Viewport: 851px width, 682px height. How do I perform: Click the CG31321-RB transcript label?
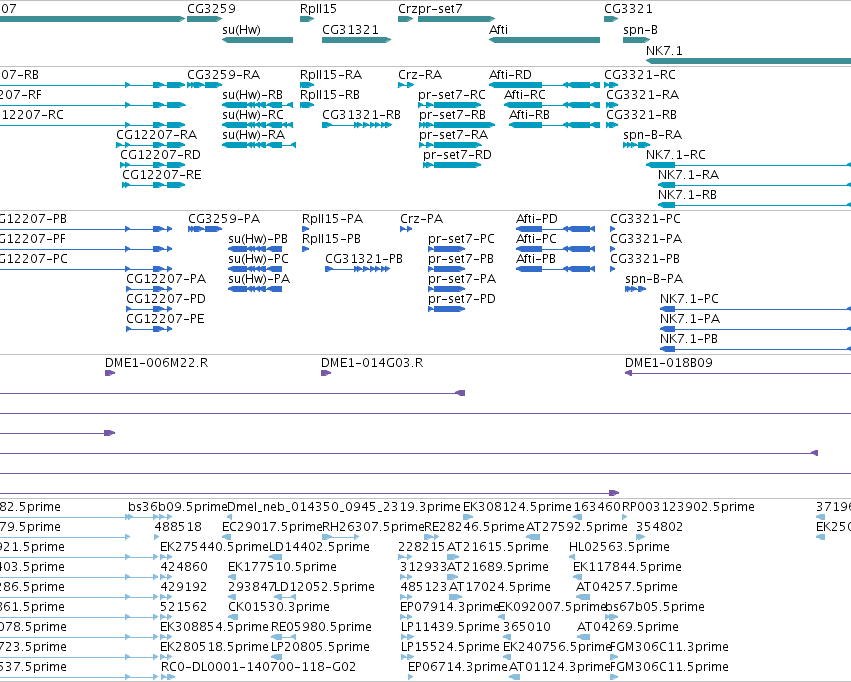pos(361,115)
